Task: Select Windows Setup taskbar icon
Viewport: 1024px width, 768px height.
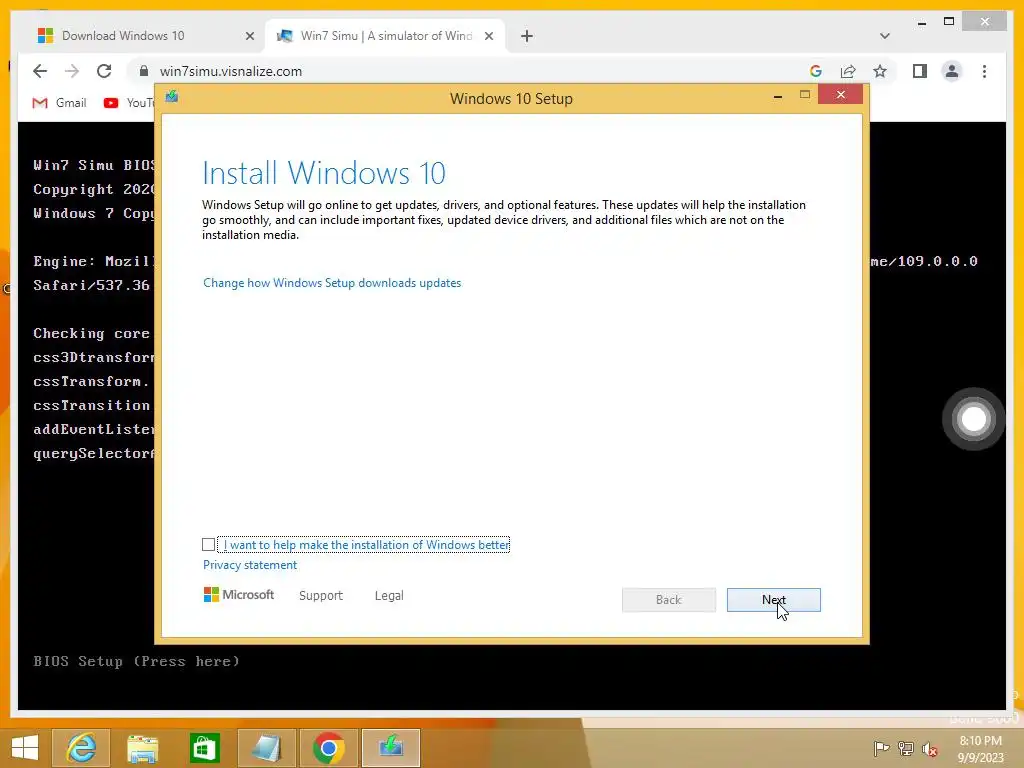Action: pyautogui.click(x=391, y=748)
